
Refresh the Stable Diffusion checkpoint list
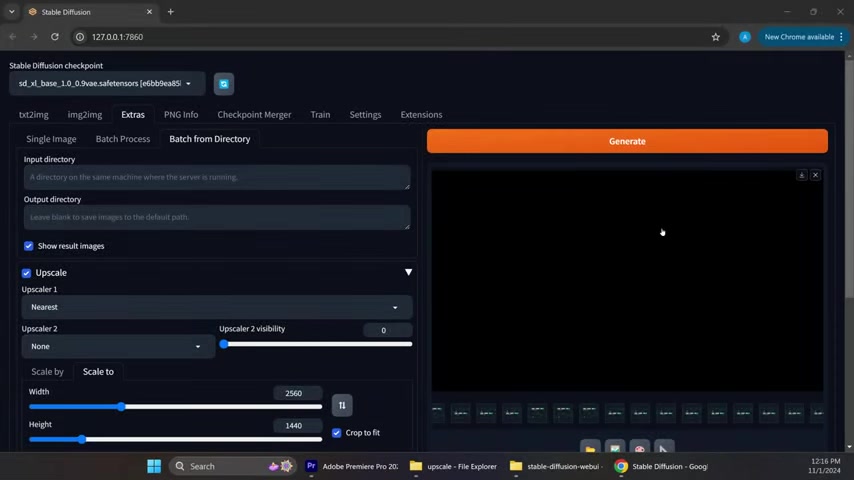224,84
